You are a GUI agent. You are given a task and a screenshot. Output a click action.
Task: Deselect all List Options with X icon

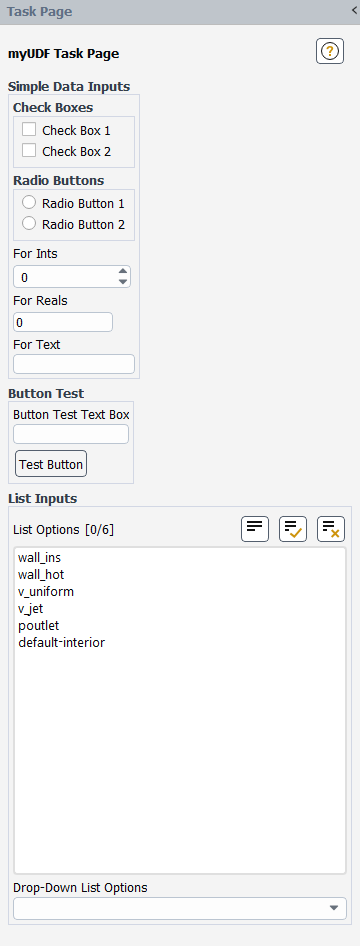pos(331,529)
